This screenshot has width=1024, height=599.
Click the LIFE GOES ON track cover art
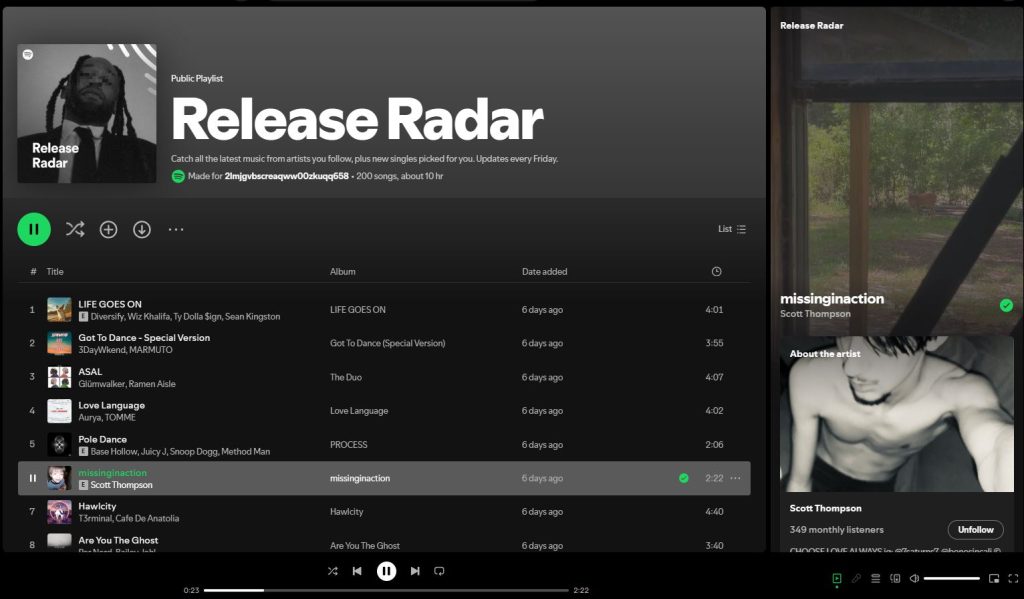[x=59, y=310]
